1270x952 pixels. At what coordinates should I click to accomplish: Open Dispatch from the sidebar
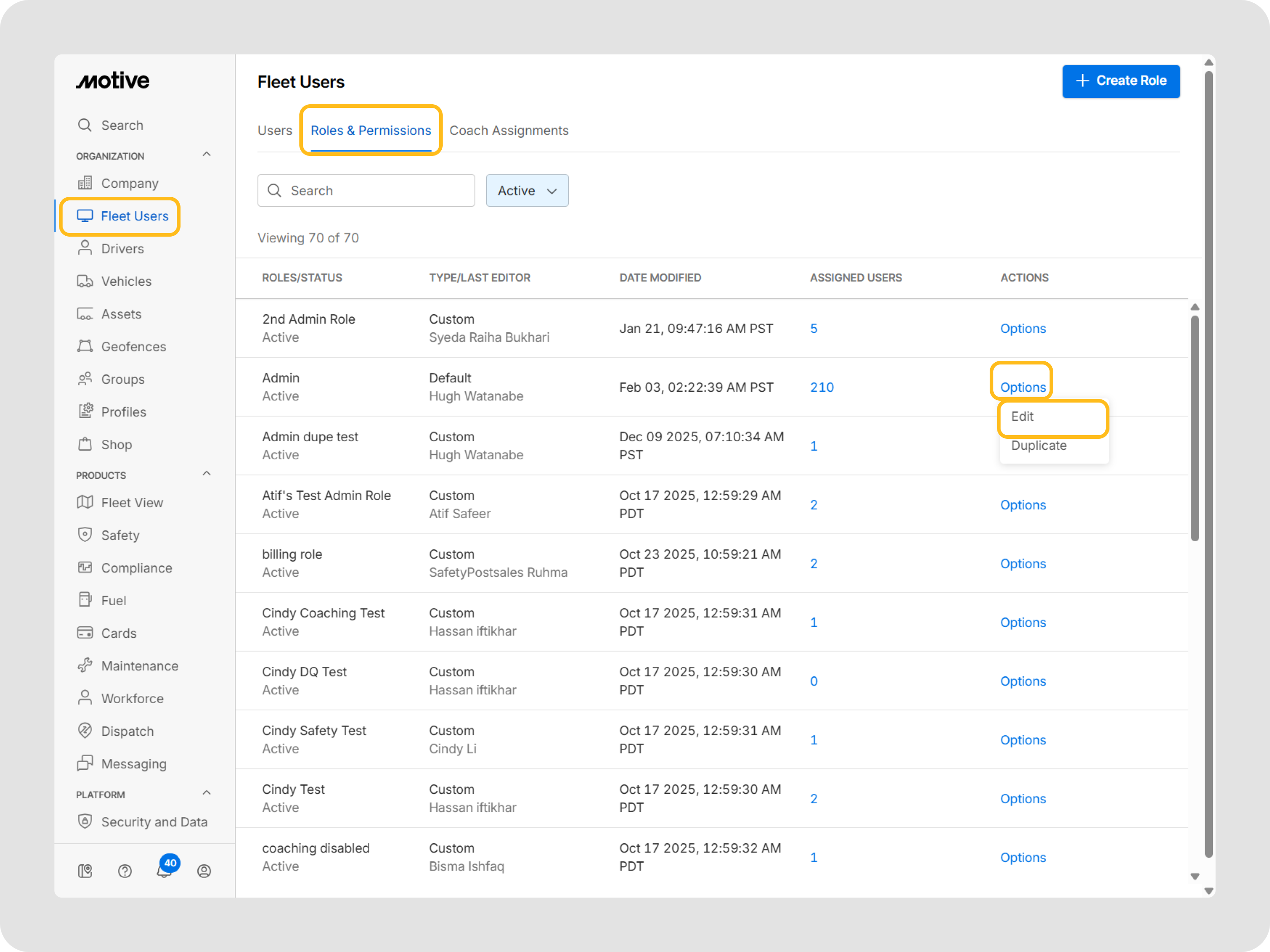(127, 731)
